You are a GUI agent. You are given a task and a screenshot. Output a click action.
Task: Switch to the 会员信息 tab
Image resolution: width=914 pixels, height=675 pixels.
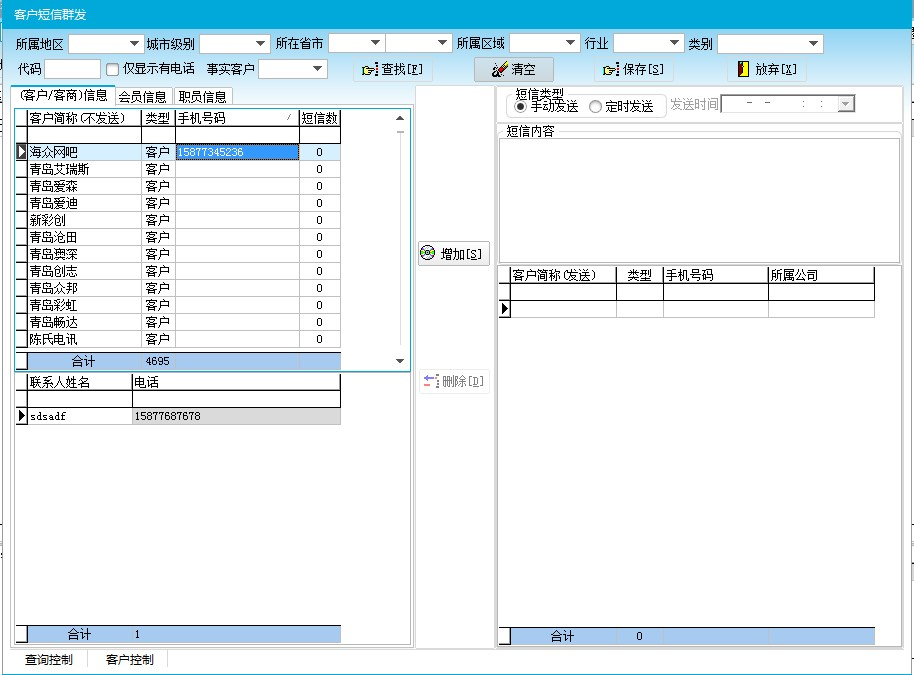[143, 97]
